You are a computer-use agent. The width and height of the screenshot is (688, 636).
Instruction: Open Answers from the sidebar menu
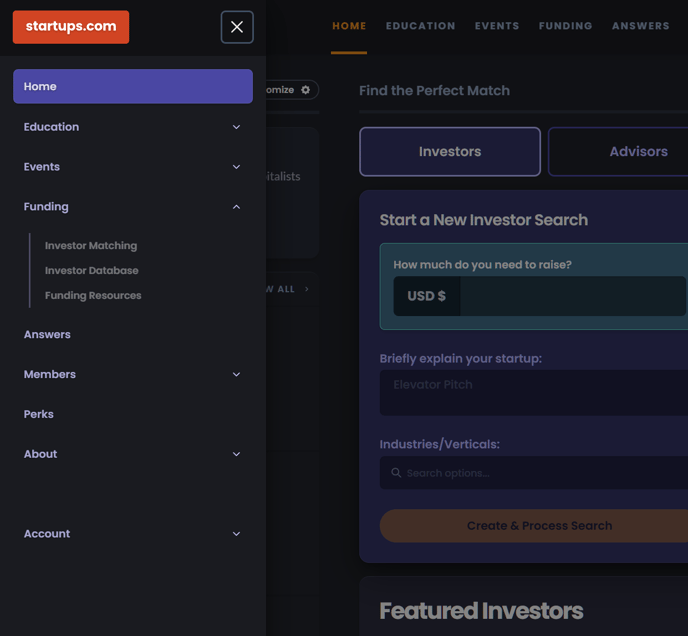point(47,335)
